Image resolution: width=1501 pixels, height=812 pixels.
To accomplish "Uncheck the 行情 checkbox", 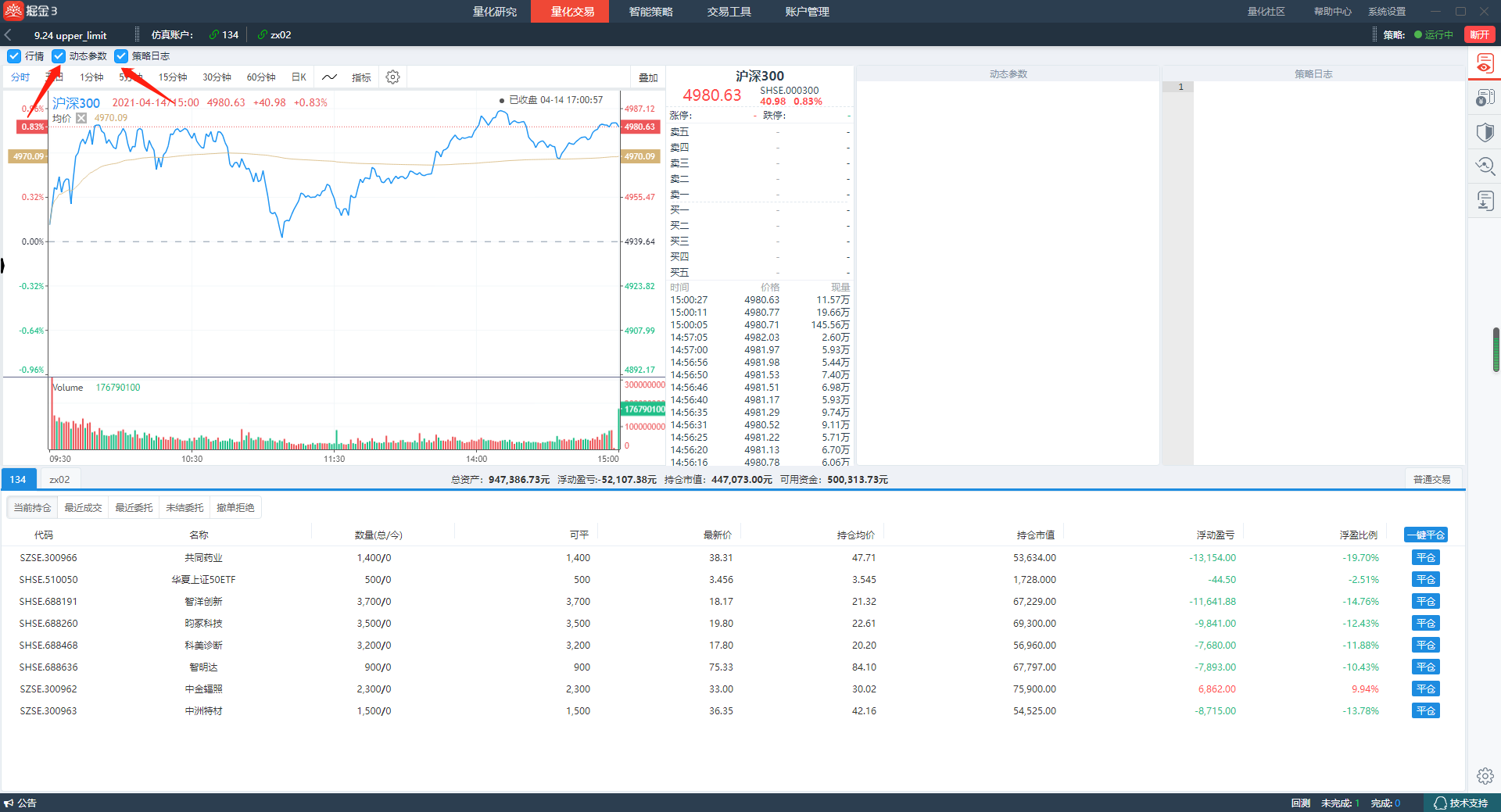I will (14, 56).
